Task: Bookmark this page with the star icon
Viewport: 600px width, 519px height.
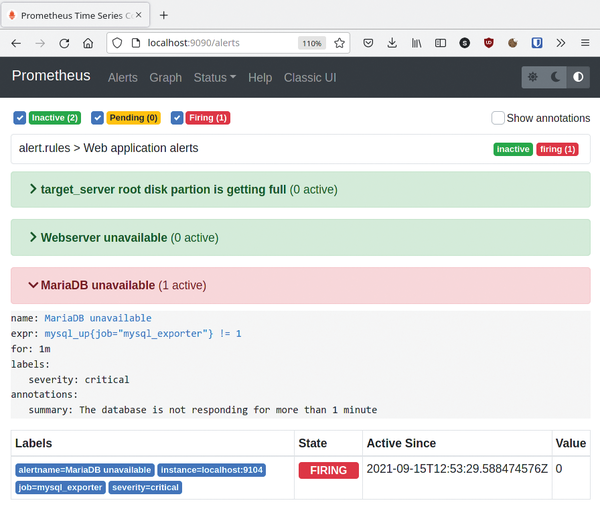Action: pyautogui.click(x=339, y=43)
